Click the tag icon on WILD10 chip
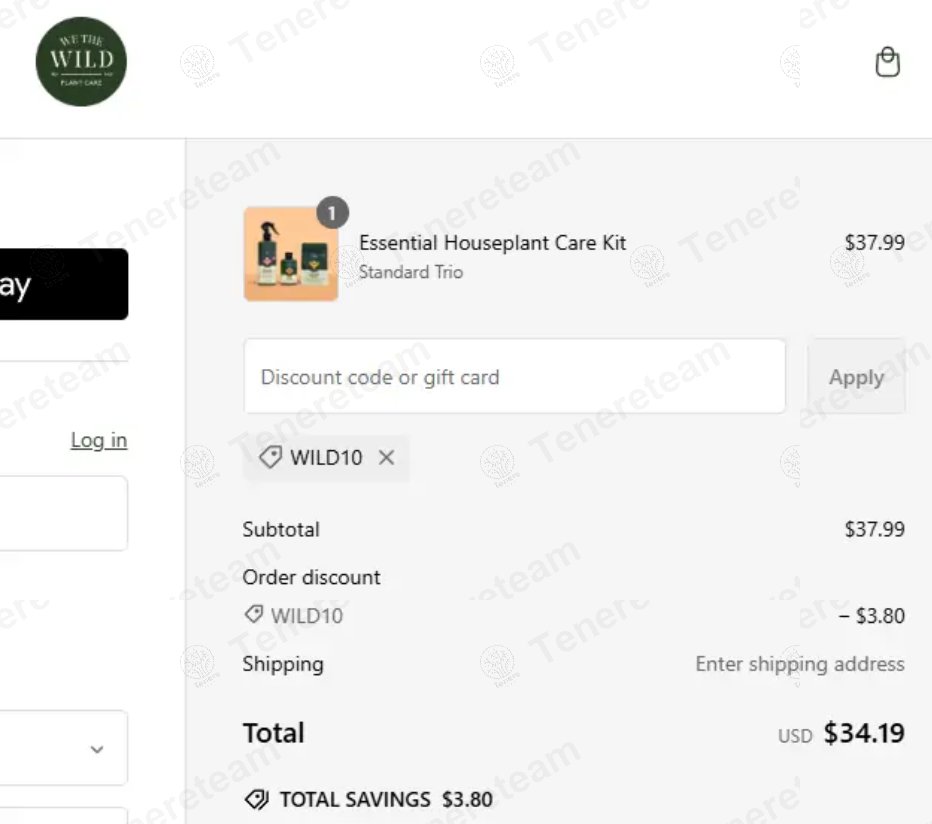Viewport: 932px width, 824px height. point(270,458)
